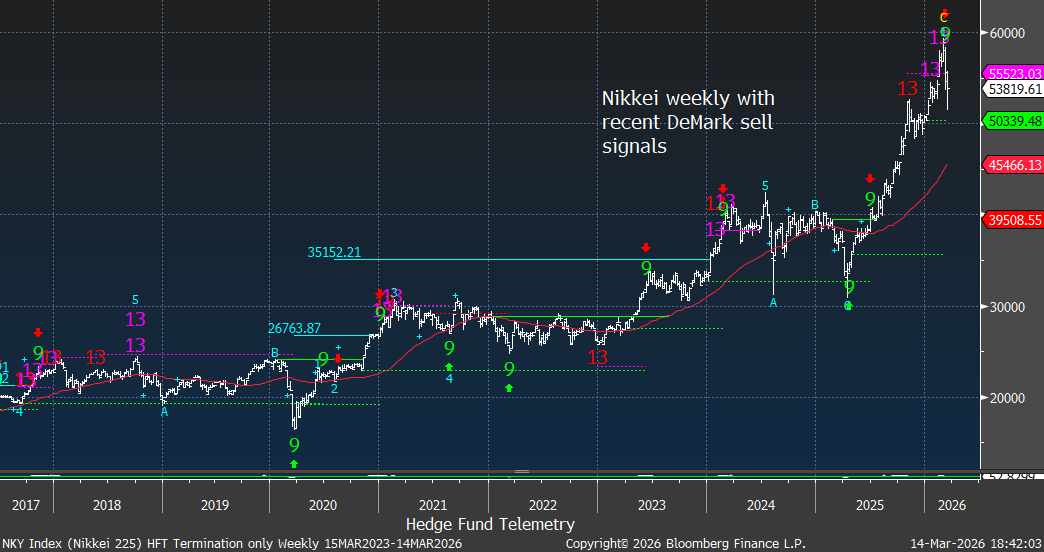The height and width of the screenshot is (552, 1044).
Task: Click the Nikkei weekly DeMark annotation text
Action: click(x=687, y=122)
